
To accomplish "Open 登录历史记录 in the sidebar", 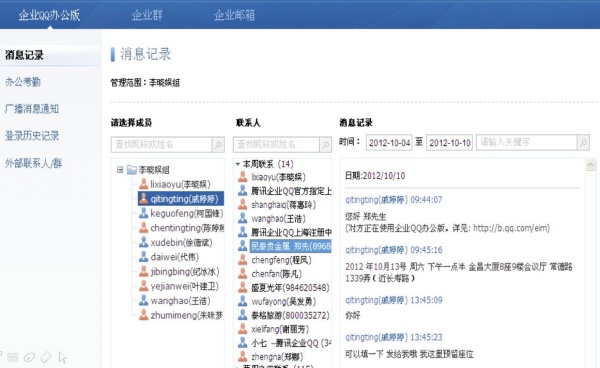I will point(32,136).
